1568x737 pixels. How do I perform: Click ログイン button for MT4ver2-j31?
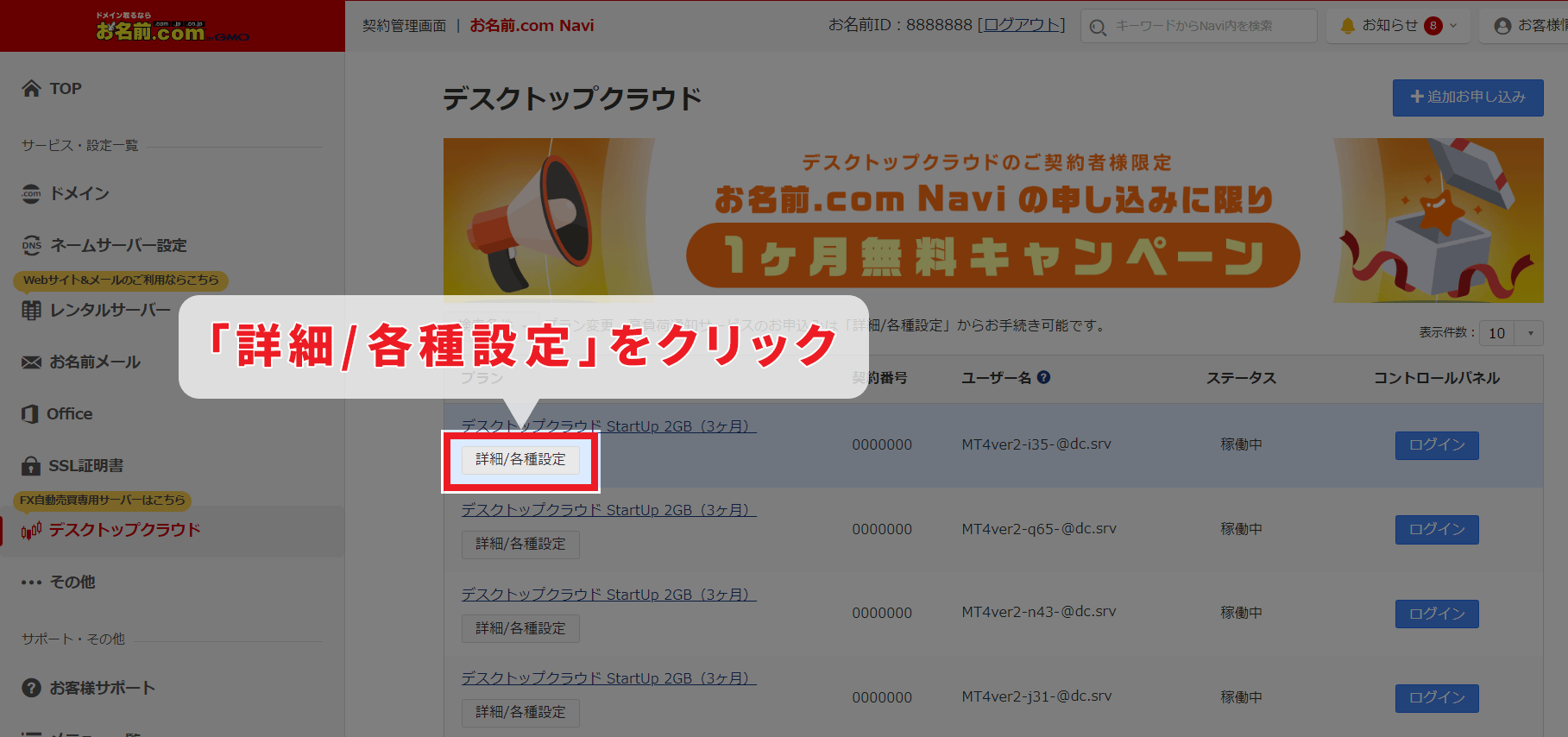(x=1437, y=698)
